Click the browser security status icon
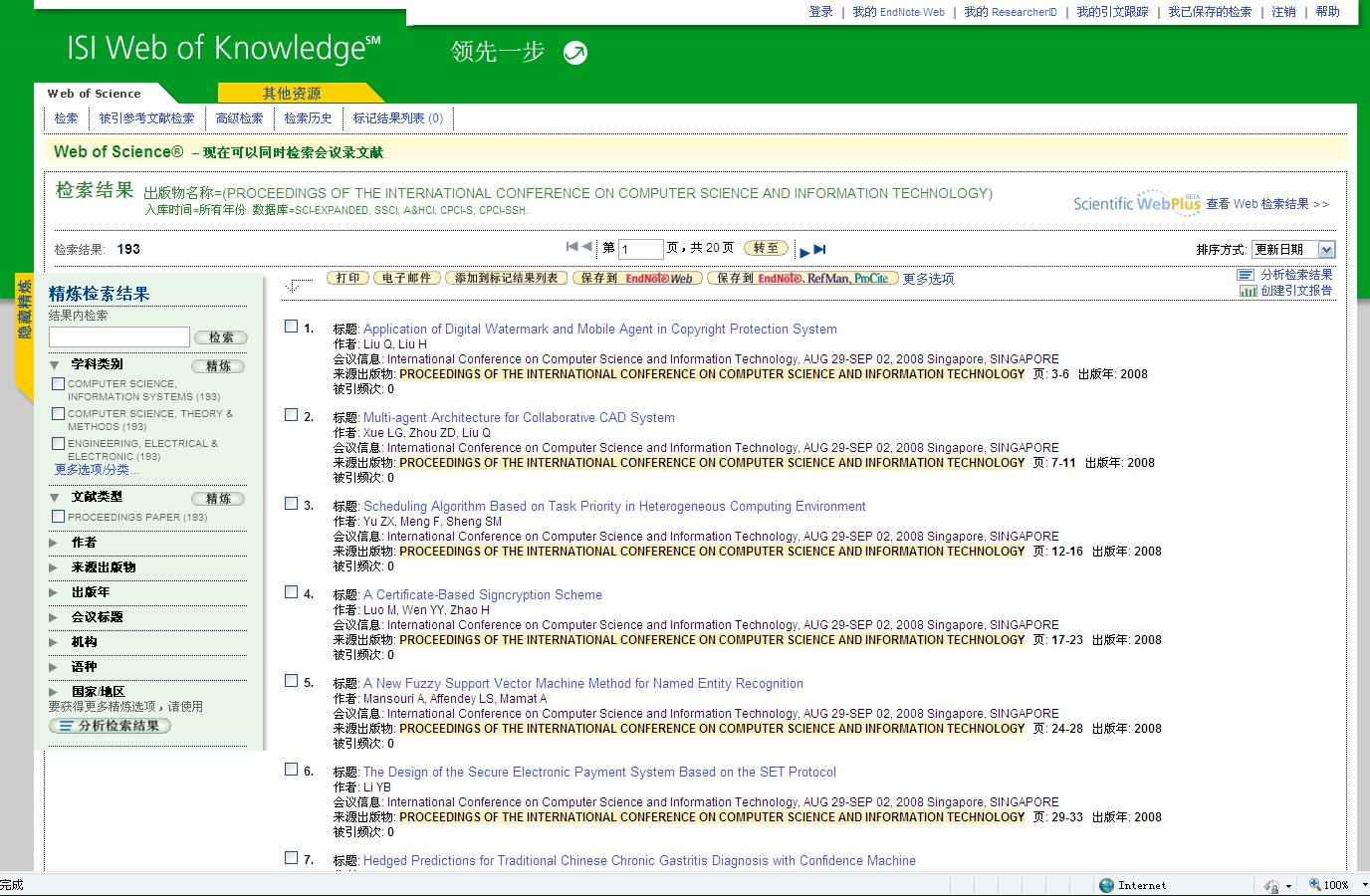Screen dimensions: 1370x896 coord(1271,885)
